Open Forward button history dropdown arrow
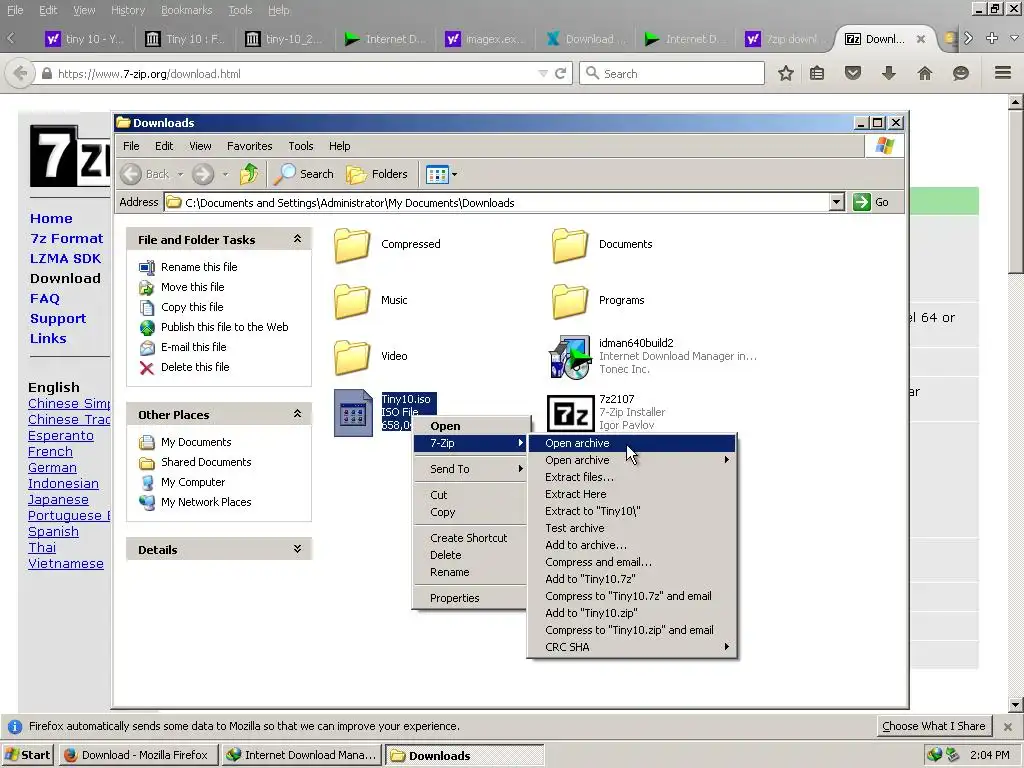The image size is (1024, 768). (225, 174)
